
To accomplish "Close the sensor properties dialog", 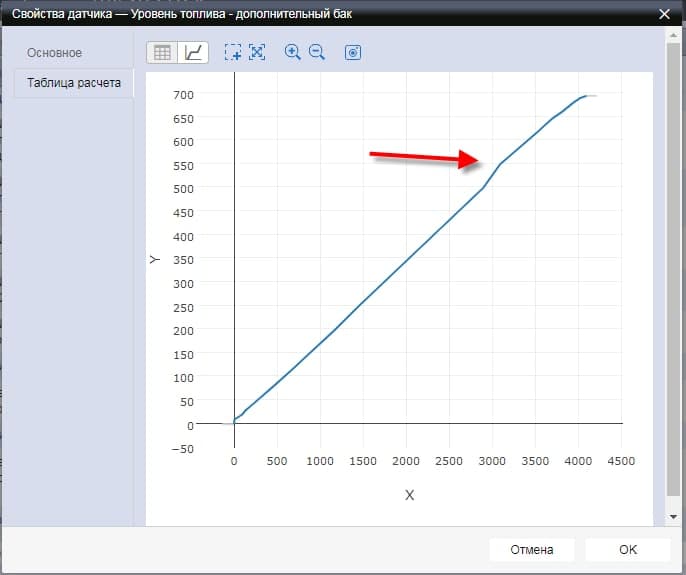I will (x=664, y=14).
